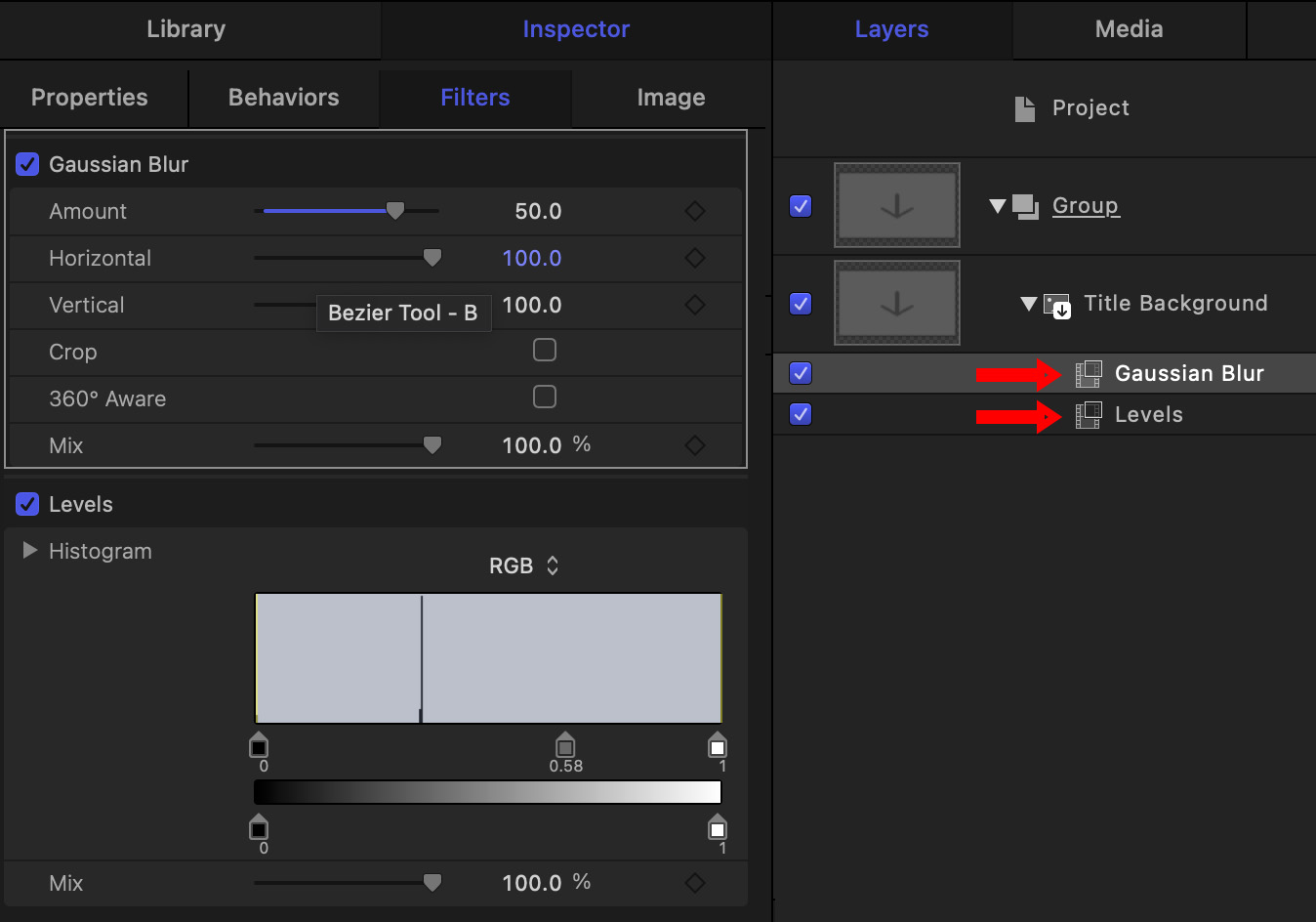Click the Horizontal value field 100.0
1316x922 pixels.
(531, 258)
